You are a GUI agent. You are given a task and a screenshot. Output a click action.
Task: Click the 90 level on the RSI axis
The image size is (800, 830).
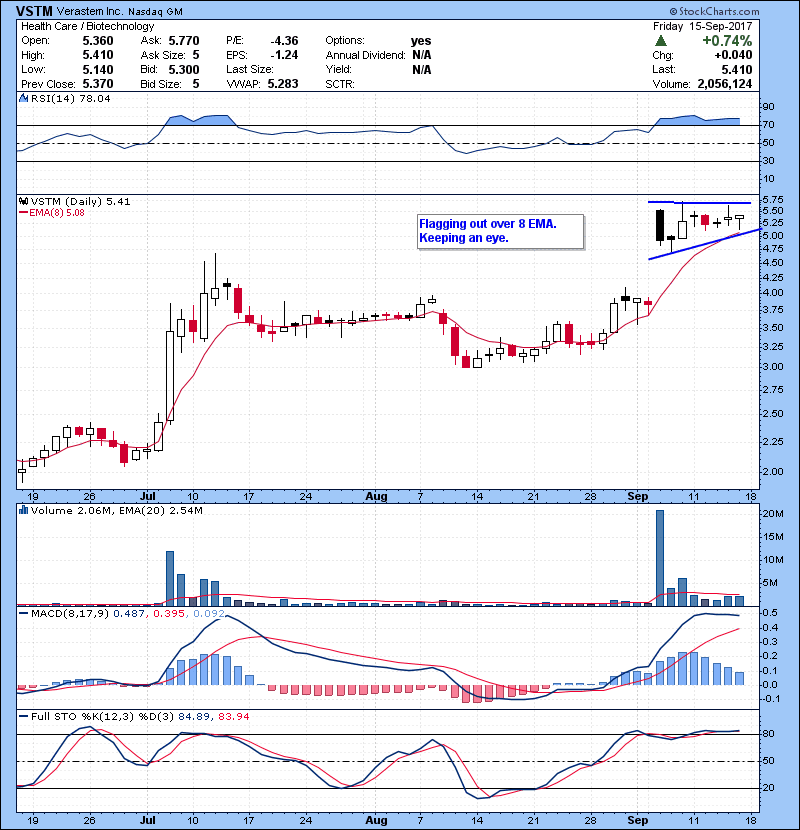point(768,107)
